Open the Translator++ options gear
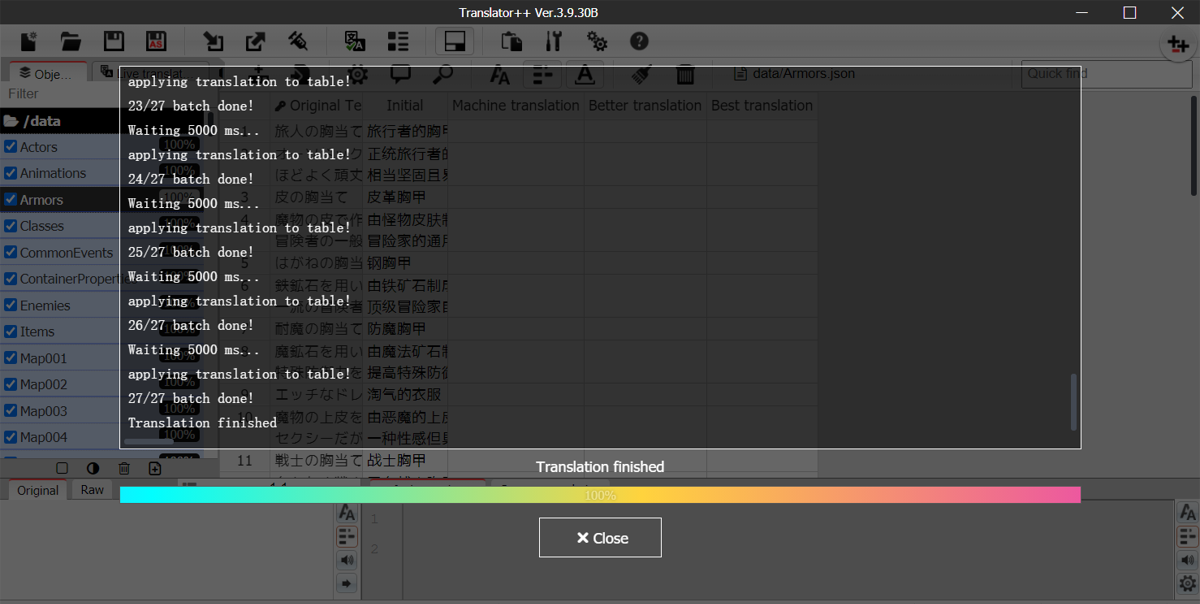This screenshot has height=604, width=1200. point(597,41)
